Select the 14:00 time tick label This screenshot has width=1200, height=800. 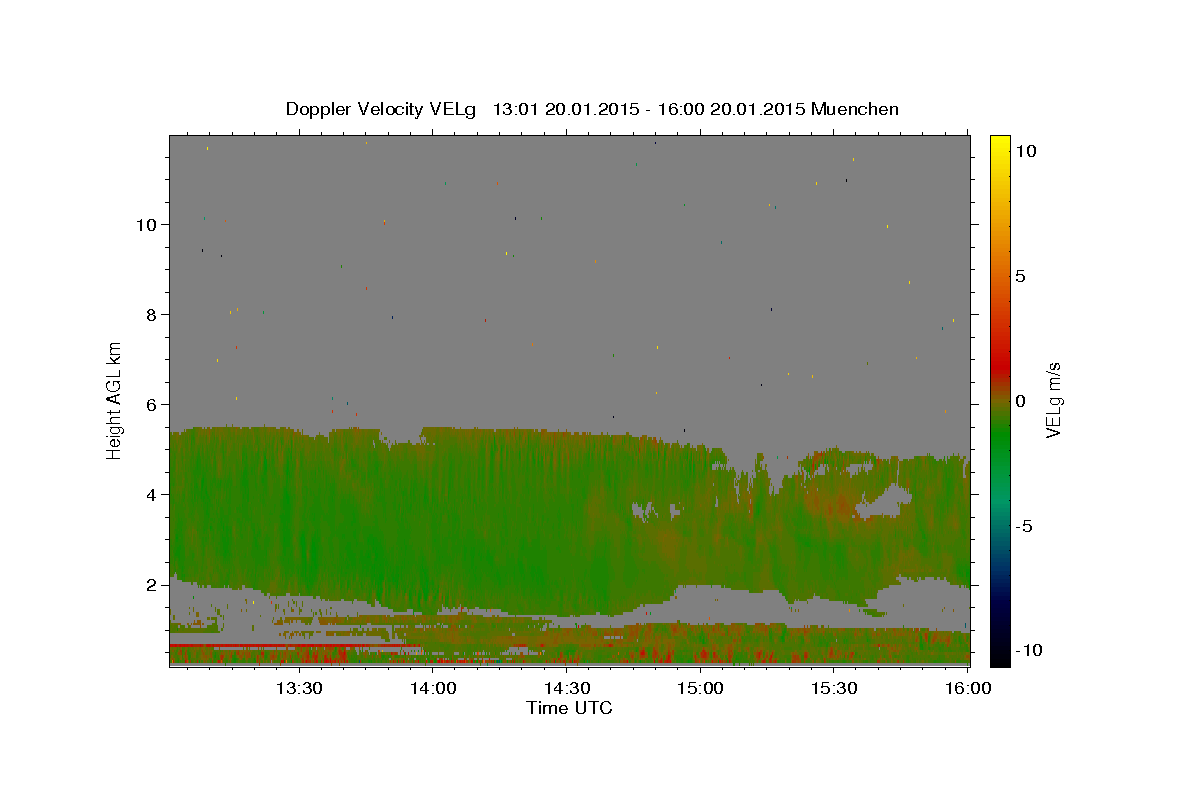[432, 688]
